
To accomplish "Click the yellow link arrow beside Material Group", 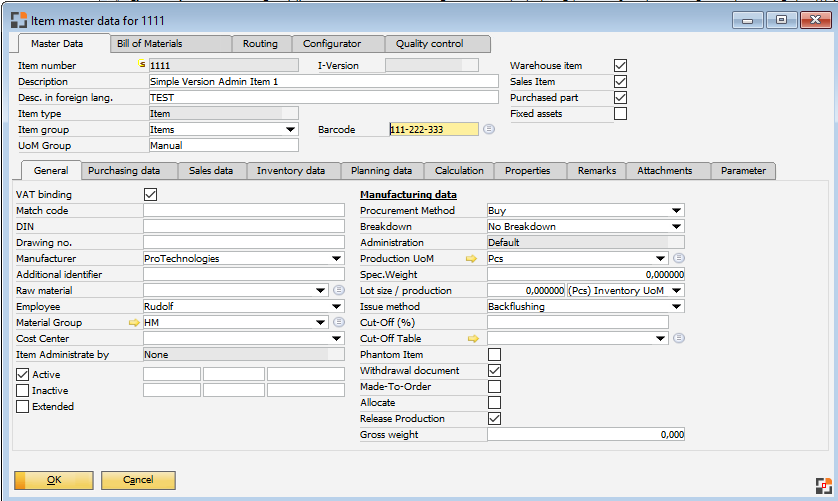I will 134,323.
